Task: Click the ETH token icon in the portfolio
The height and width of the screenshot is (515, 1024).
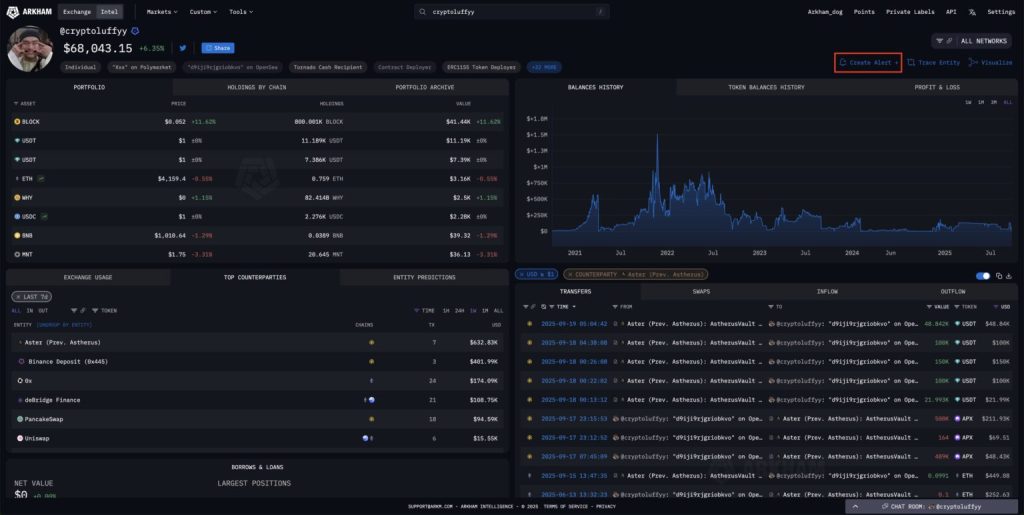Action: tap(17, 178)
